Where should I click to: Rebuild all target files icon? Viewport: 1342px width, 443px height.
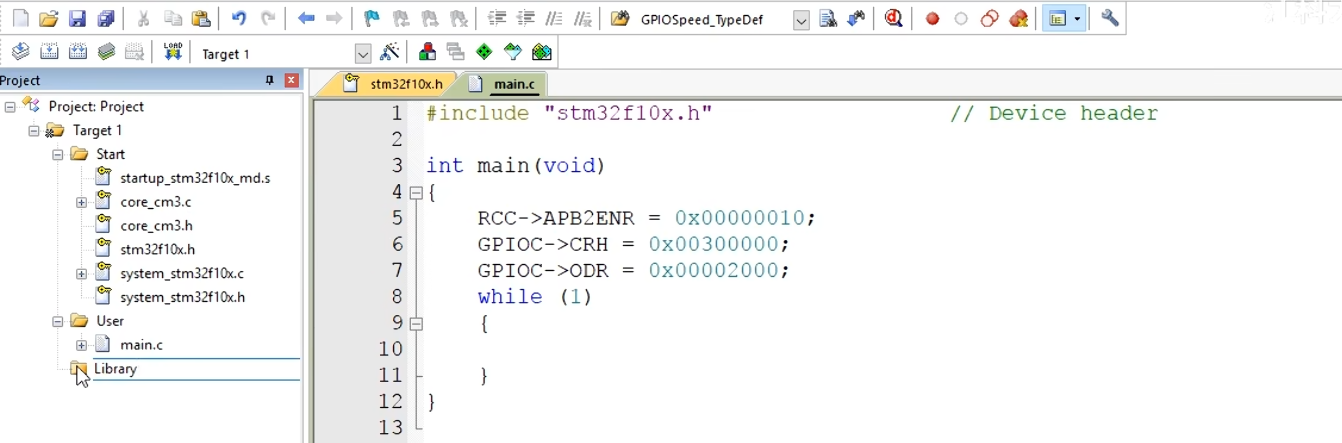point(77,52)
